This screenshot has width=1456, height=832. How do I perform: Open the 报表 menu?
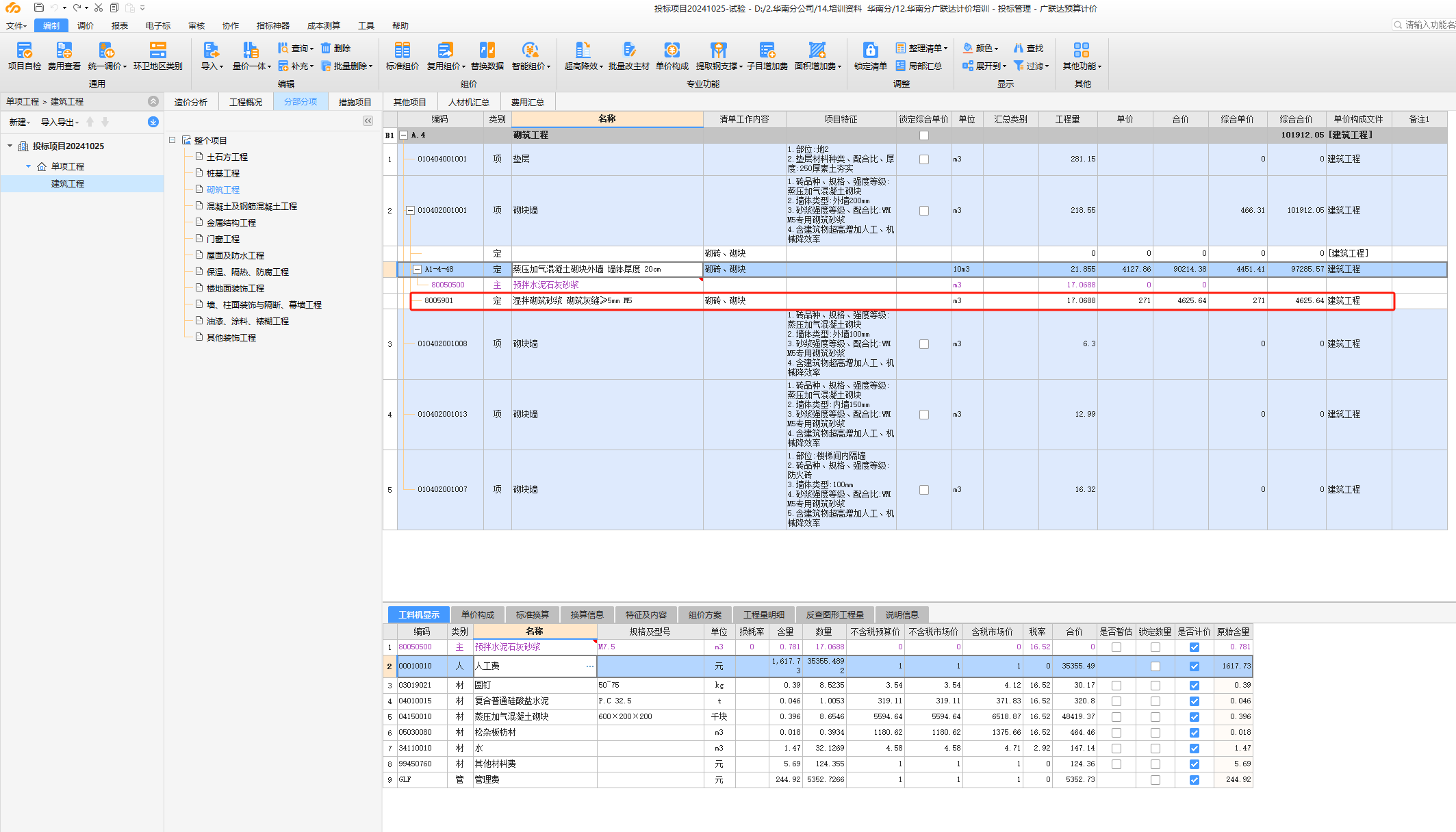click(120, 25)
